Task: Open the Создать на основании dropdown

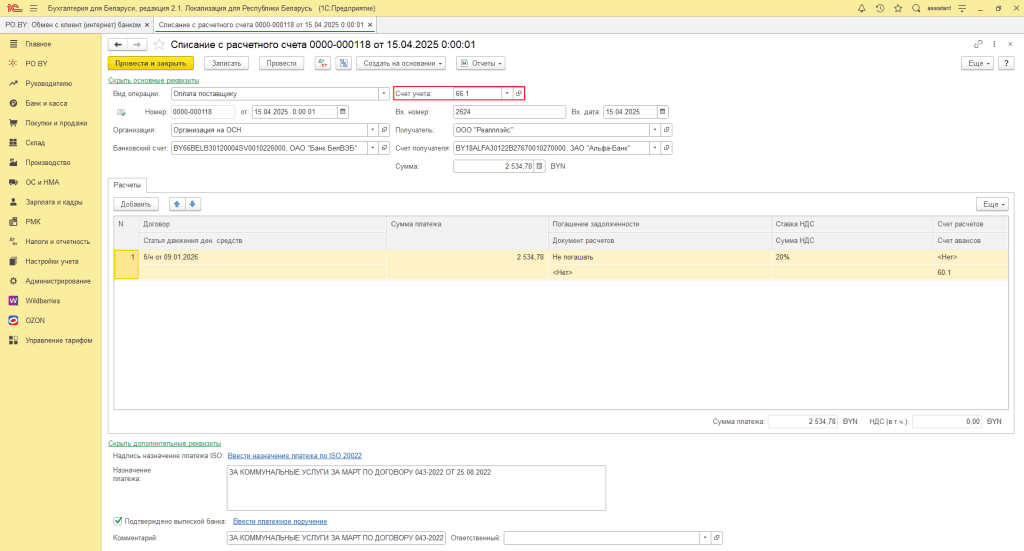Action: [402, 63]
